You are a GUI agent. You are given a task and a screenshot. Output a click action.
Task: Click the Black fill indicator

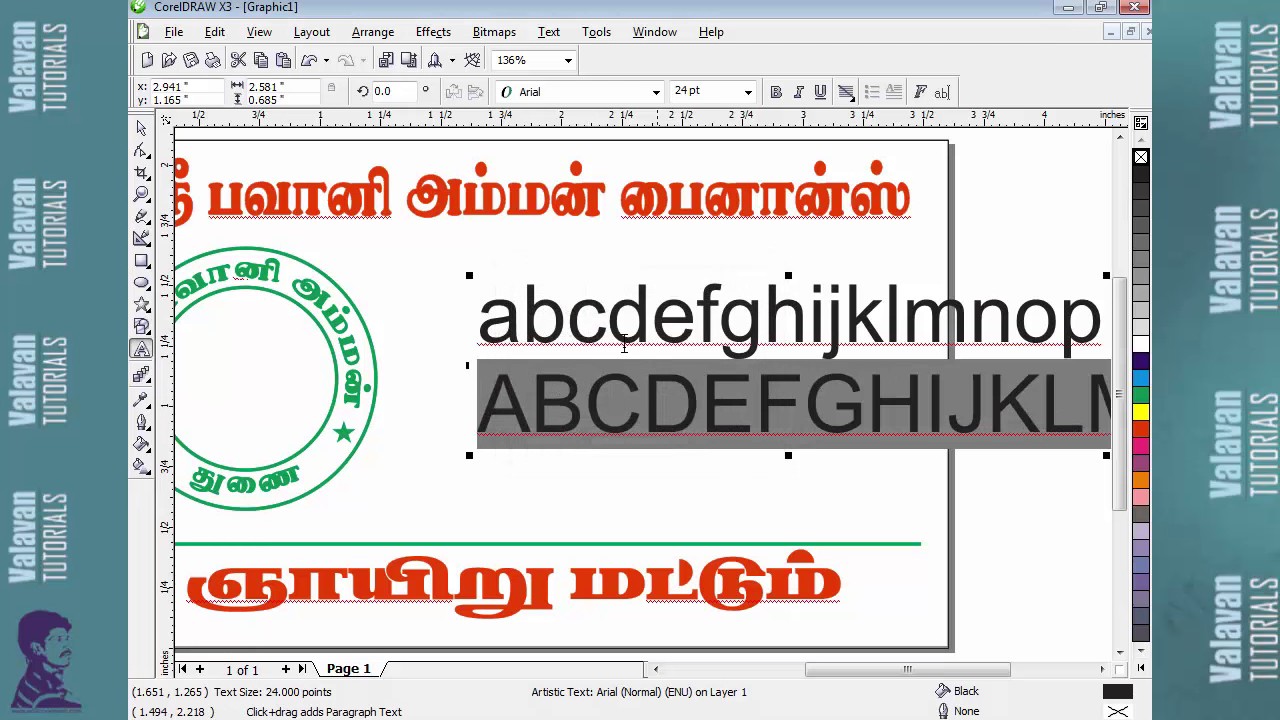pos(1117,691)
